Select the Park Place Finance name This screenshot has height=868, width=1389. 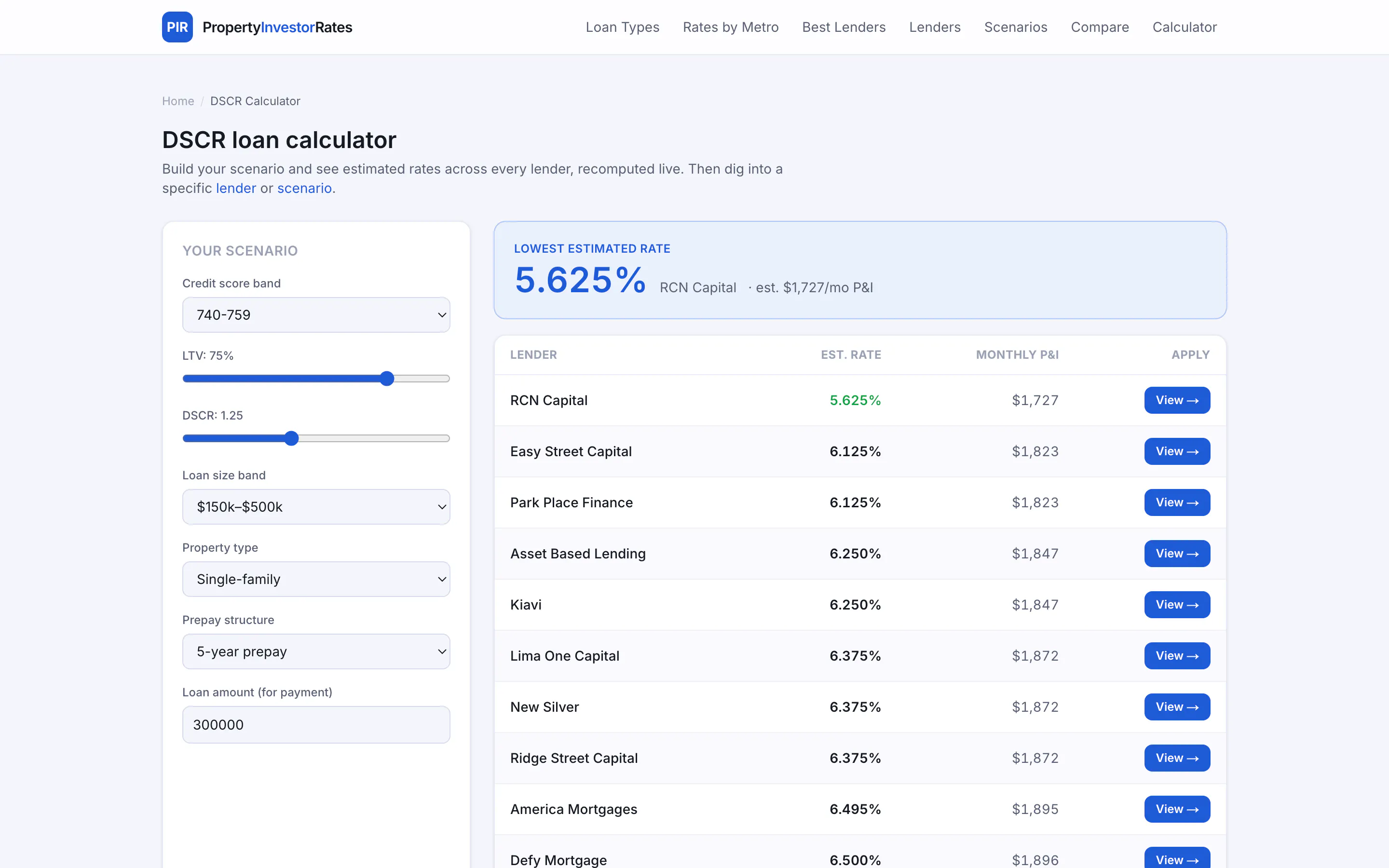[x=572, y=502]
